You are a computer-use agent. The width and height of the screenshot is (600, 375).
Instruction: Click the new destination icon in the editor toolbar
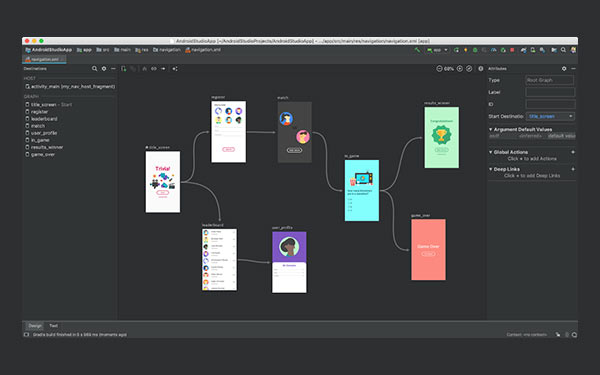click(x=124, y=69)
